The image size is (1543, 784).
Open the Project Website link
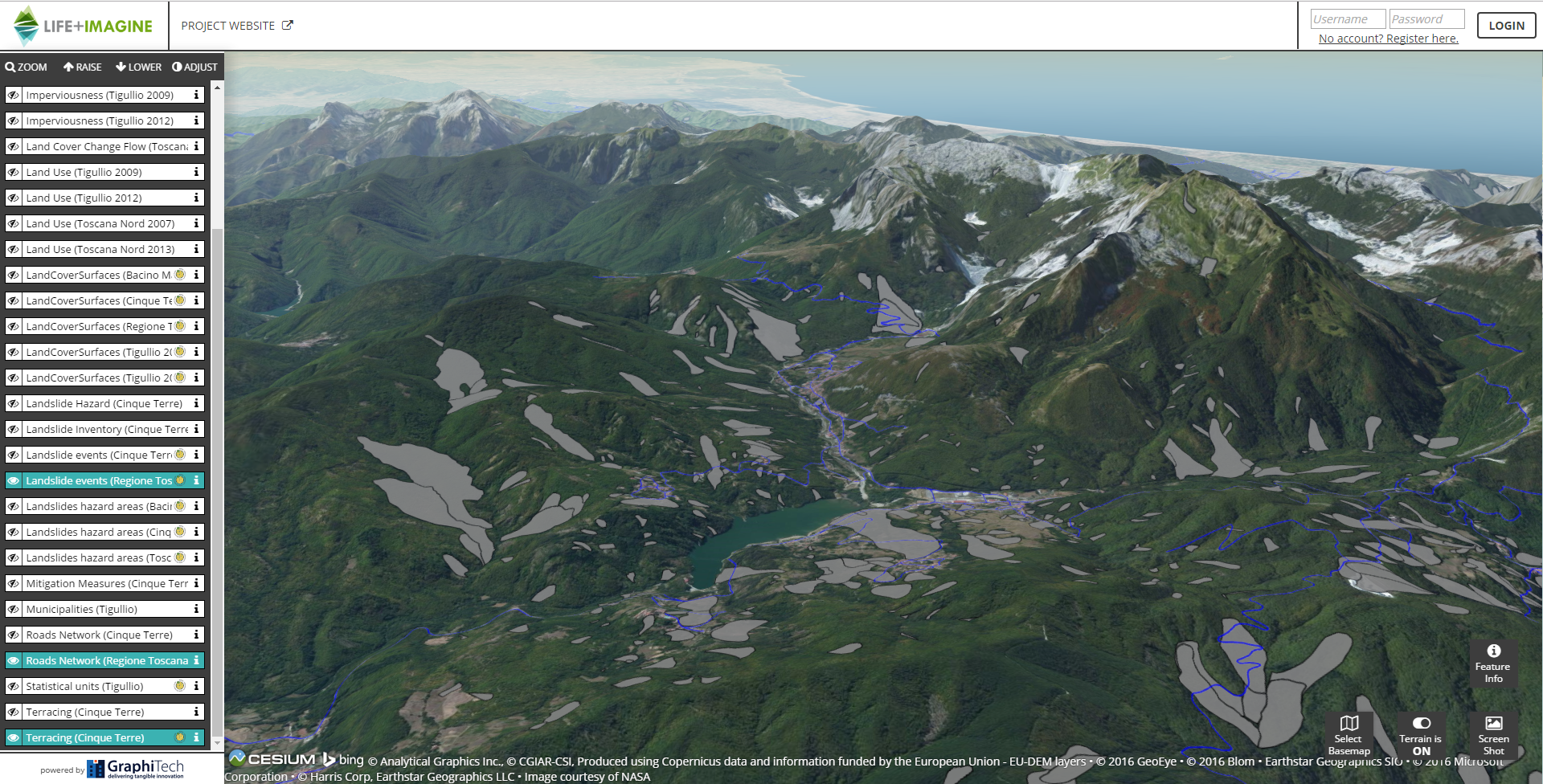point(236,26)
